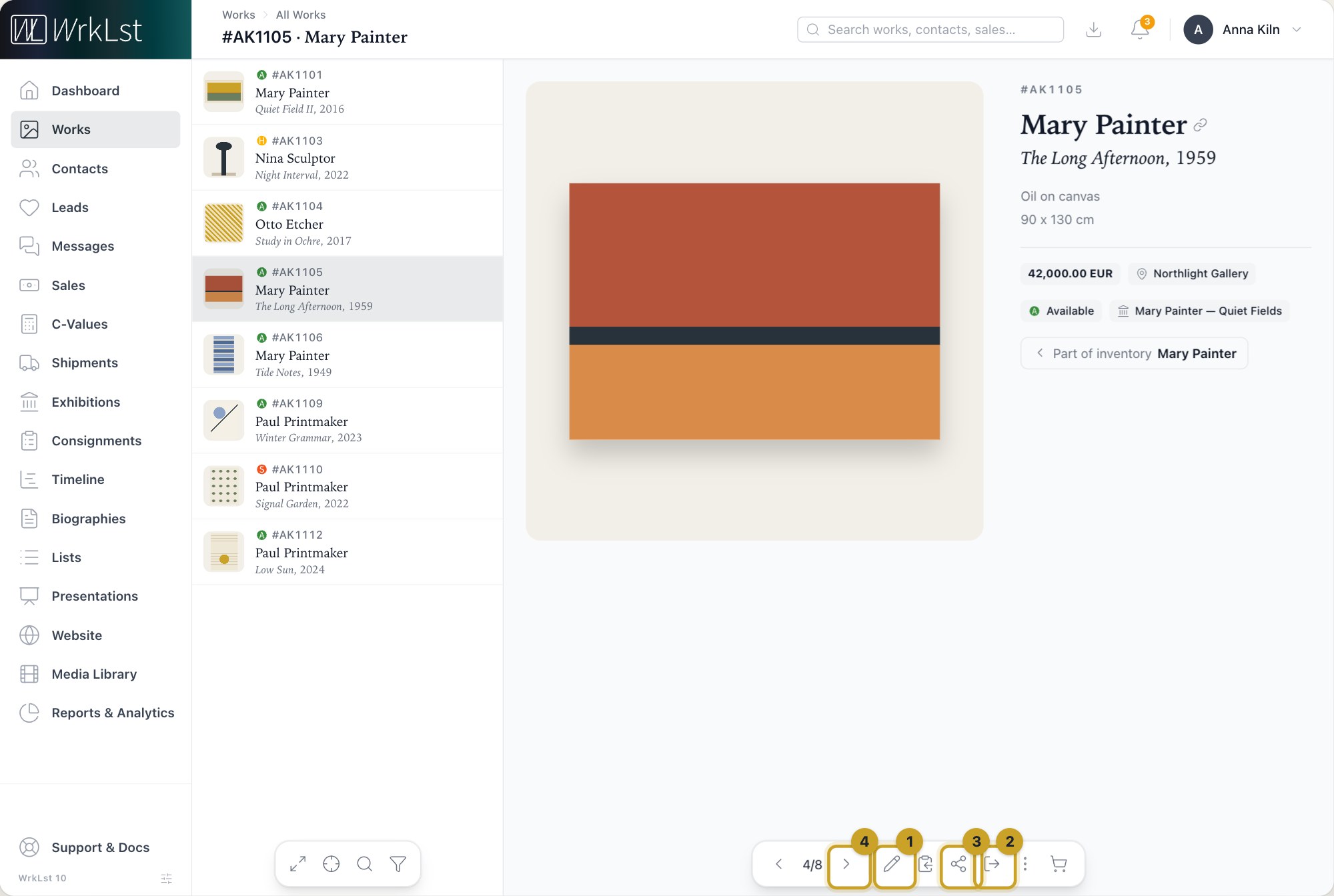This screenshot has width=1334, height=896.
Task: Open Media Library
Action: [x=95, y=674]
